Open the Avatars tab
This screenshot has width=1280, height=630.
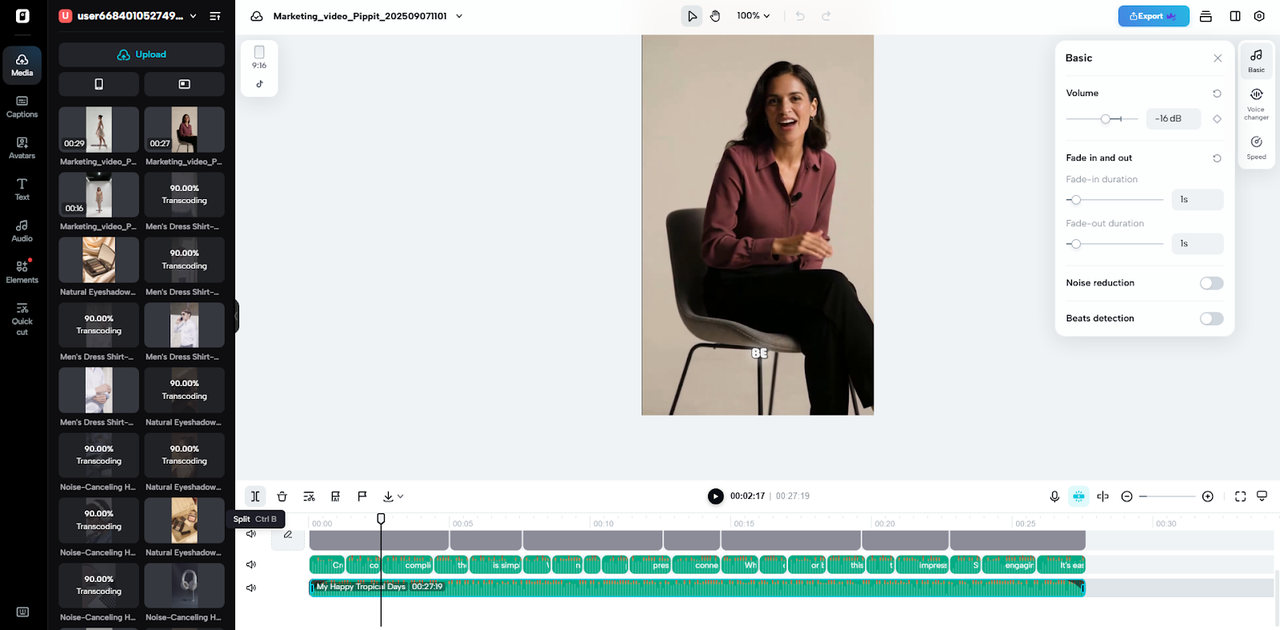pos(21,148)
